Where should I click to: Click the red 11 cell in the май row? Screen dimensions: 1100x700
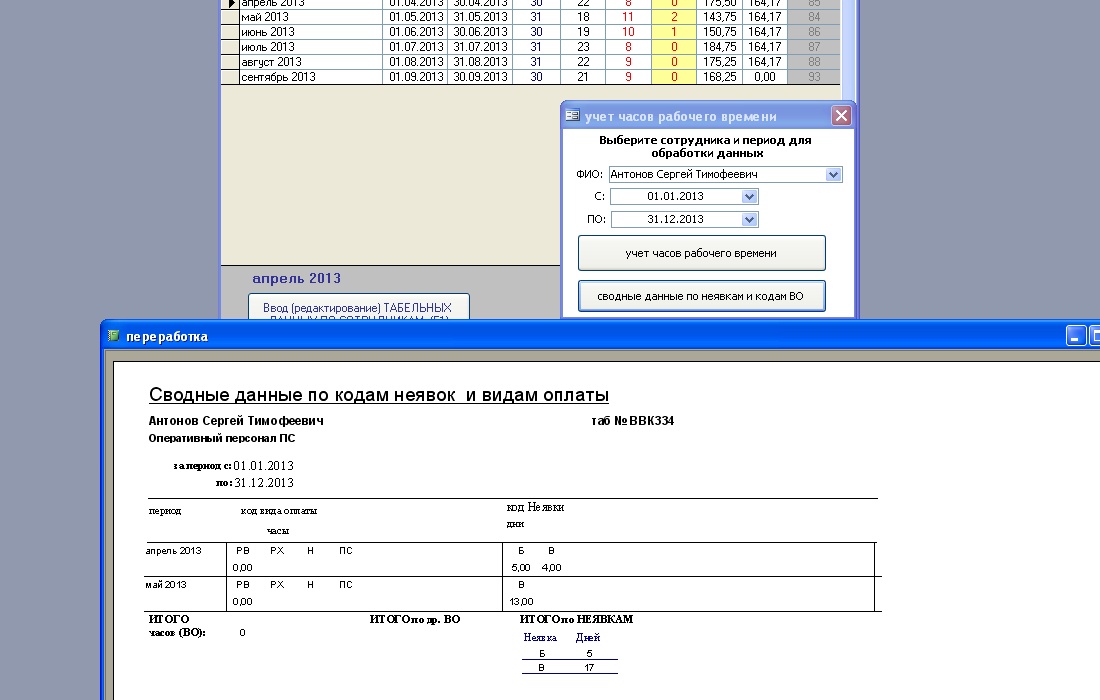click(628, 17)
